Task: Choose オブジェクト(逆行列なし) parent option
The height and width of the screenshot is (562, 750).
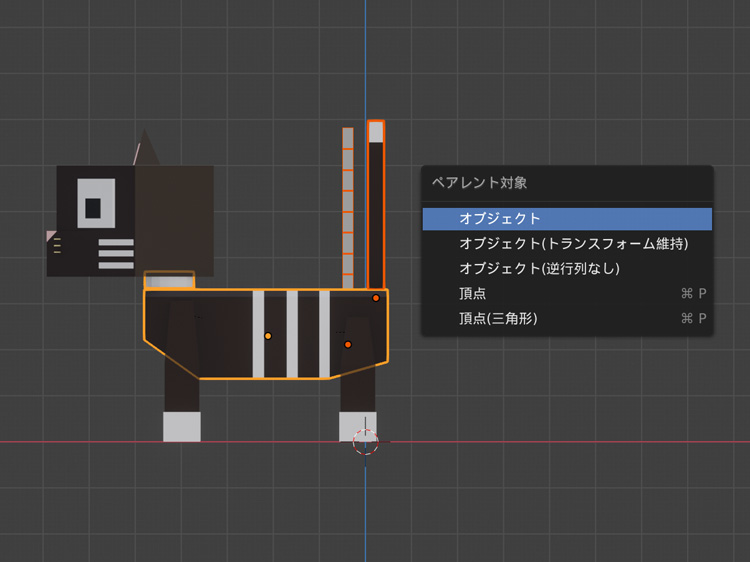Action: [x=540, y=269]
